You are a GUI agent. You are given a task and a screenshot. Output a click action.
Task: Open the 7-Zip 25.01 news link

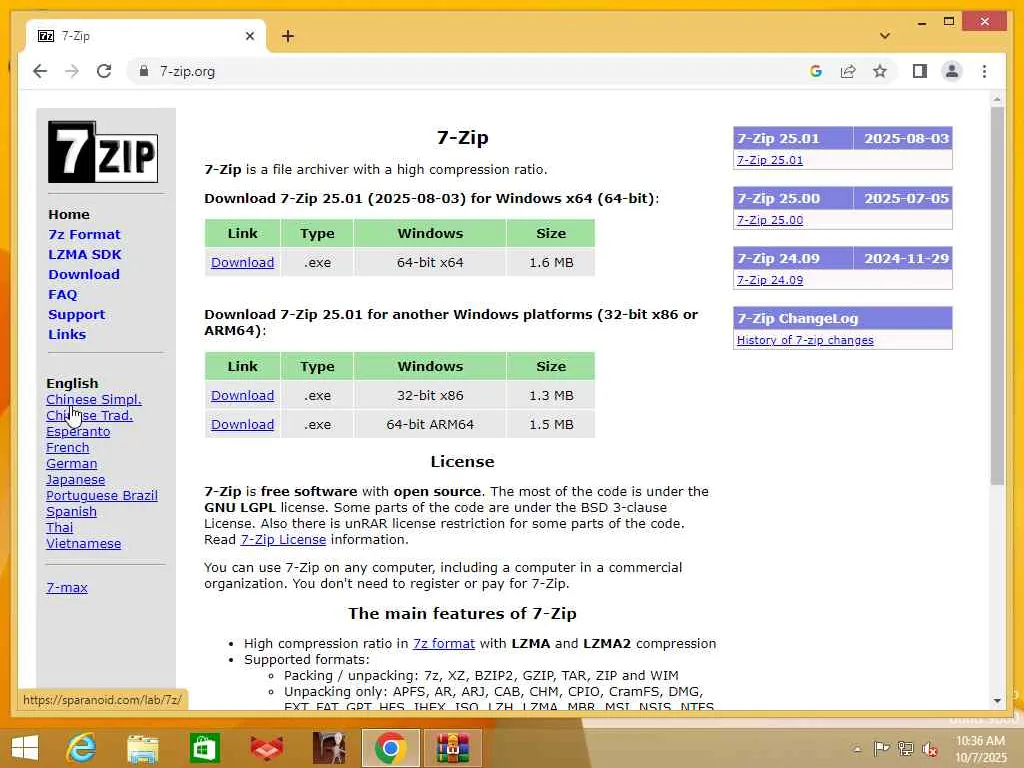coord(769,160)
